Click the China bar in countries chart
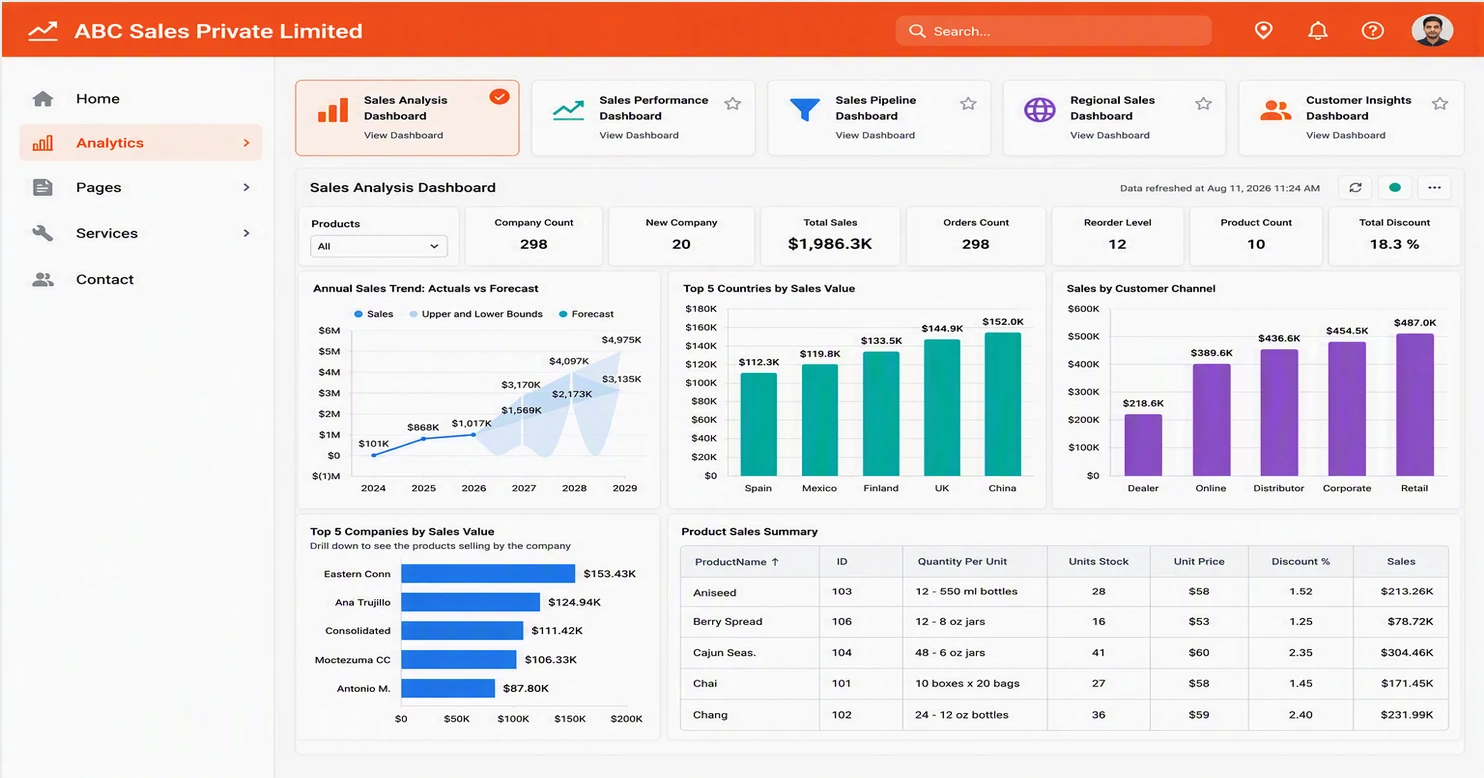Image resolution: width=1484 pixels, height=778 pixels. tap(1003, 404)
